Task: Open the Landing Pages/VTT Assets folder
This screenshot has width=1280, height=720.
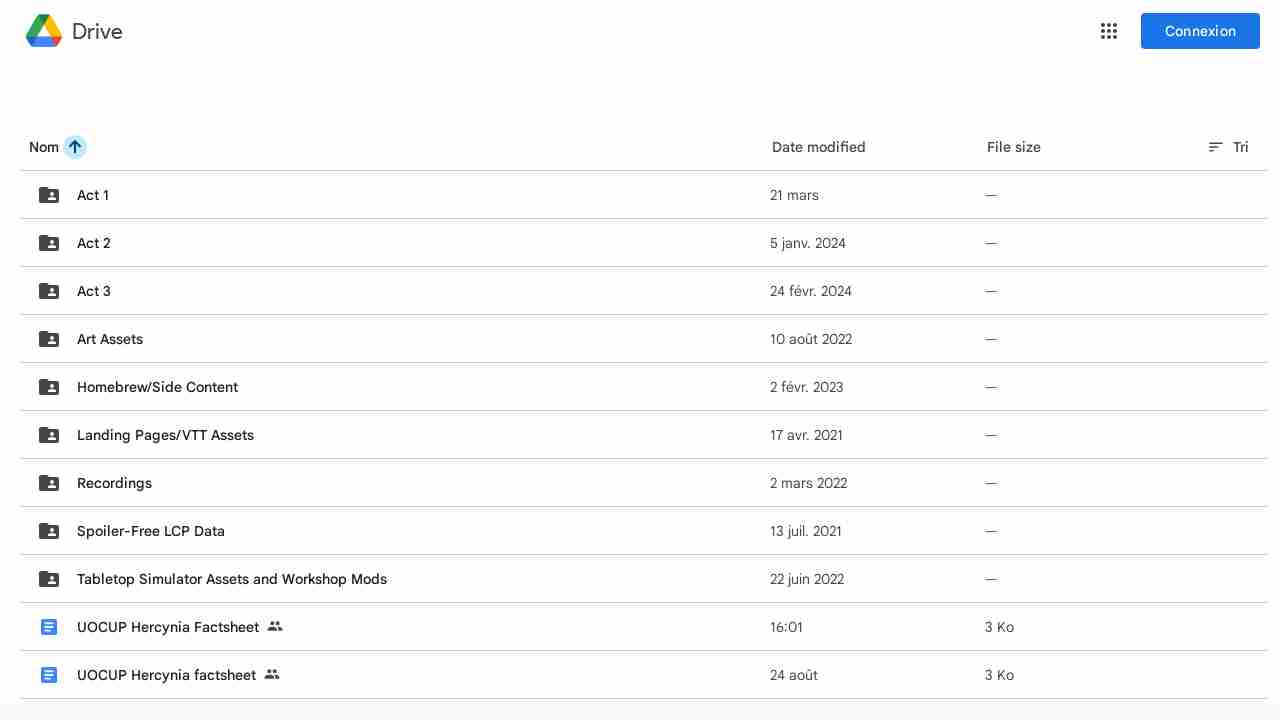Action: (x=165, y=435)
